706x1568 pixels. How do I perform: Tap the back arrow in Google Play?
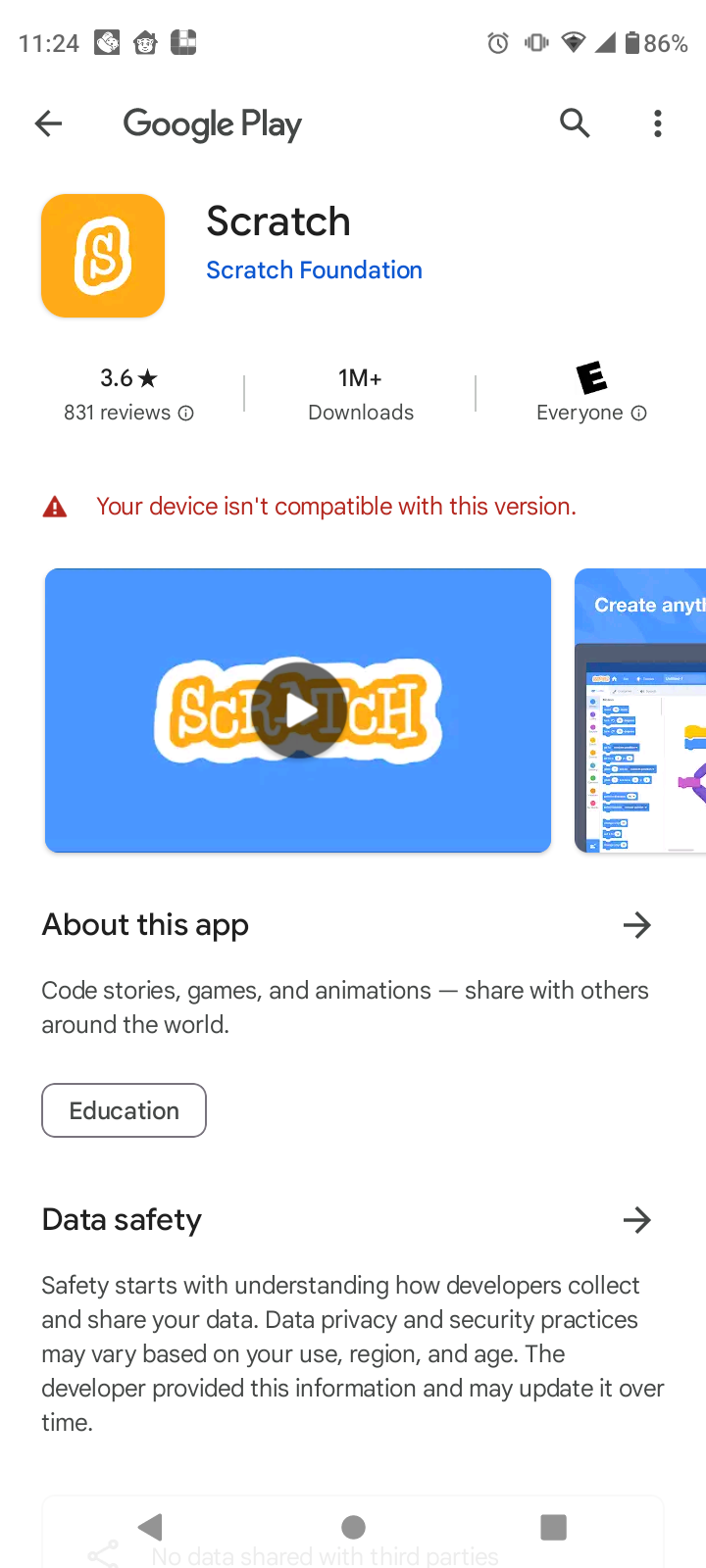48,123
